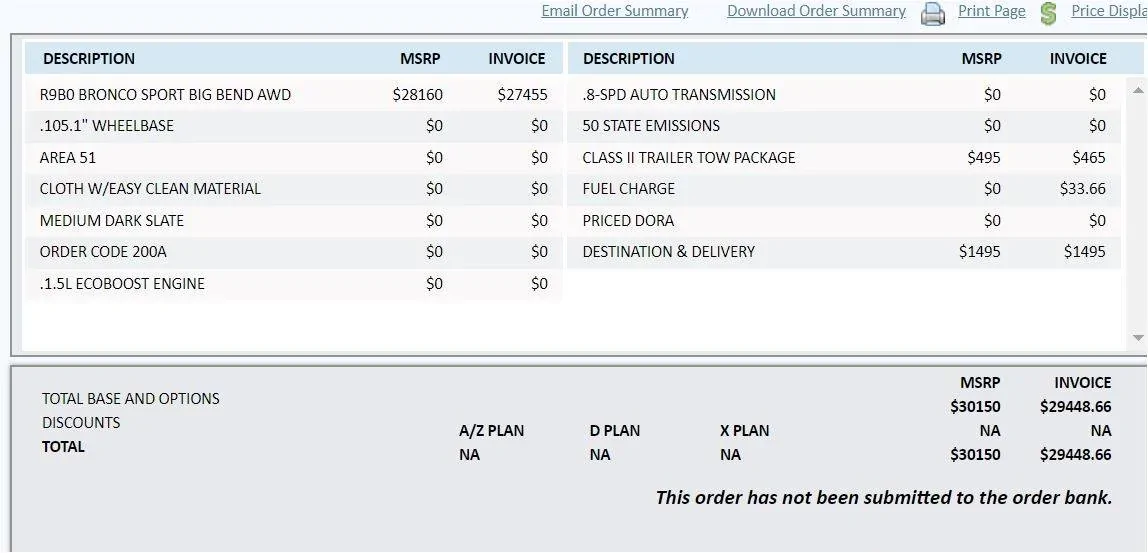Open the Print Page link
This screenshot has height=553, width=1148.
point(991,11)
